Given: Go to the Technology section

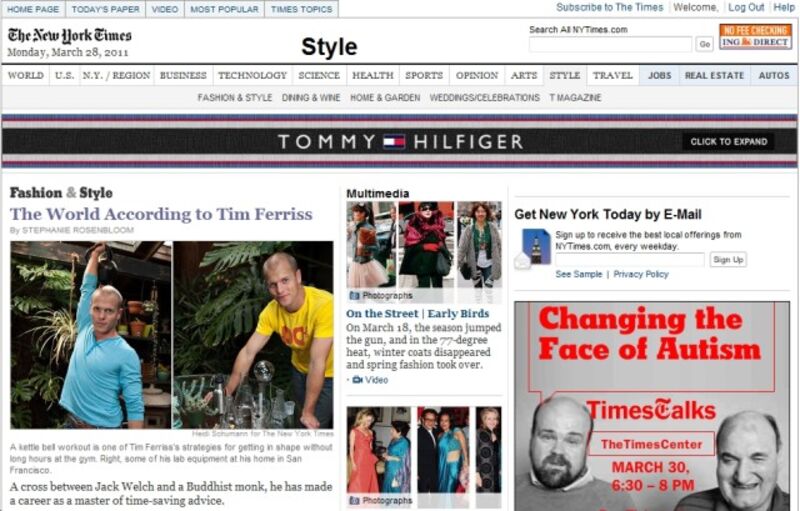Looking at the screenshot, I should tap(253, 75).
